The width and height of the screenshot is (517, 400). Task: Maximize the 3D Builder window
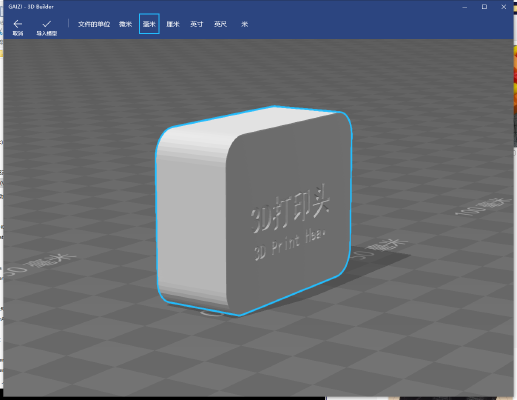point(484,7)
